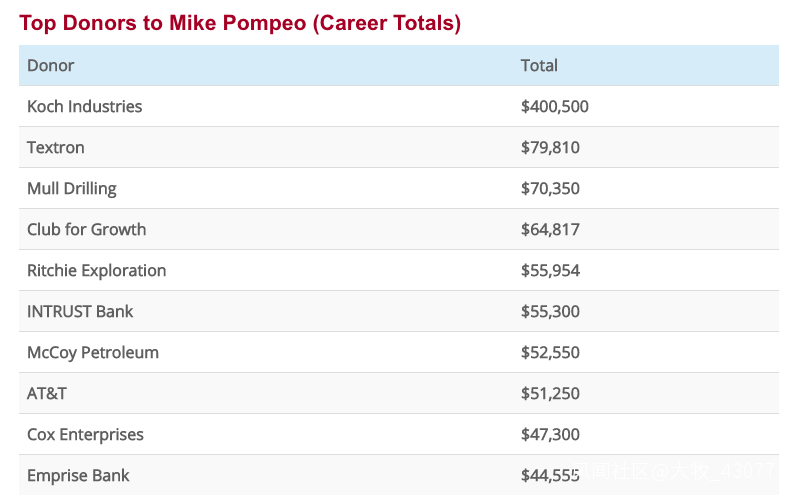Viewport: 787px width, 496px height.
Task: Click the Top Donors to Mike Pompeo heading
Action: 240,23
